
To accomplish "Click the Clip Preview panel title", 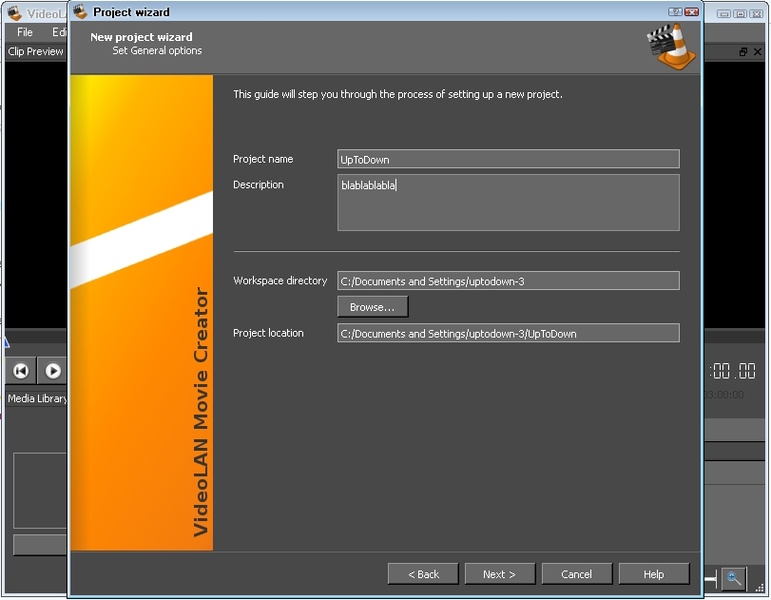I will (35, 52).
